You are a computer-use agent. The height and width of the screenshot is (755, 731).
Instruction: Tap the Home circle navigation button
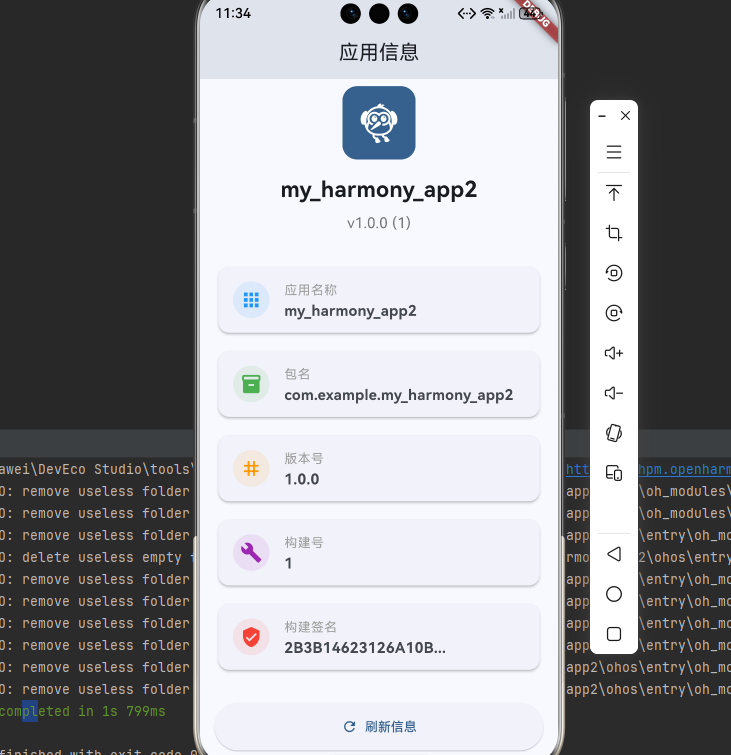click(x=614, y=594)
